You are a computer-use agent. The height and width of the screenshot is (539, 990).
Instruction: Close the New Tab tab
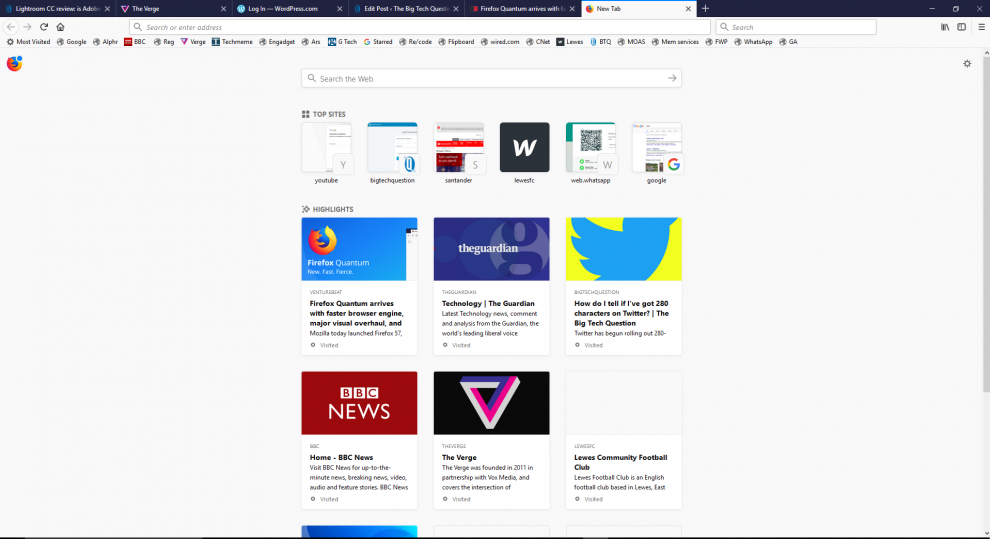pos(688,9)
